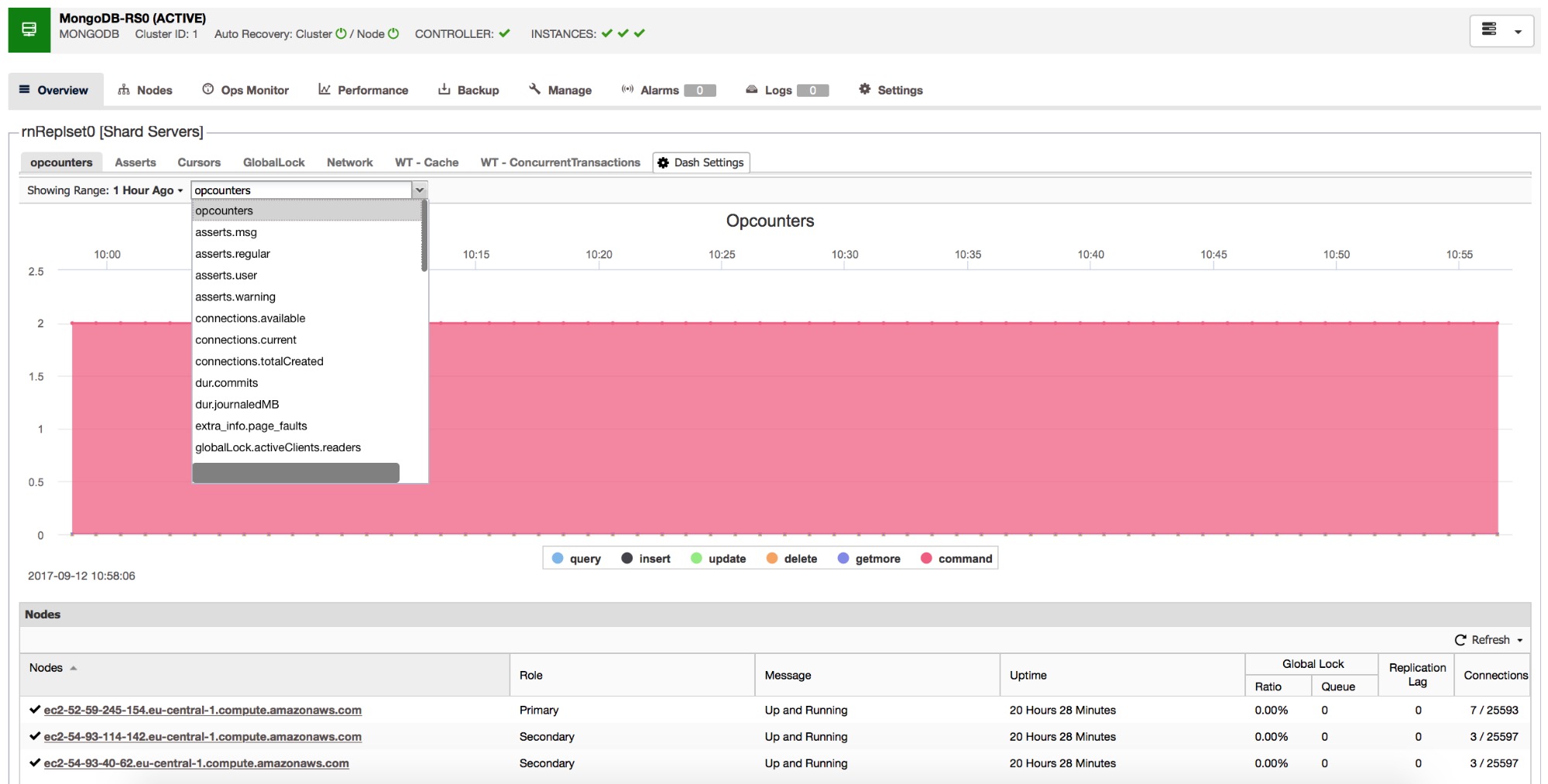Open the Backup tab

(x=469, y=90)
